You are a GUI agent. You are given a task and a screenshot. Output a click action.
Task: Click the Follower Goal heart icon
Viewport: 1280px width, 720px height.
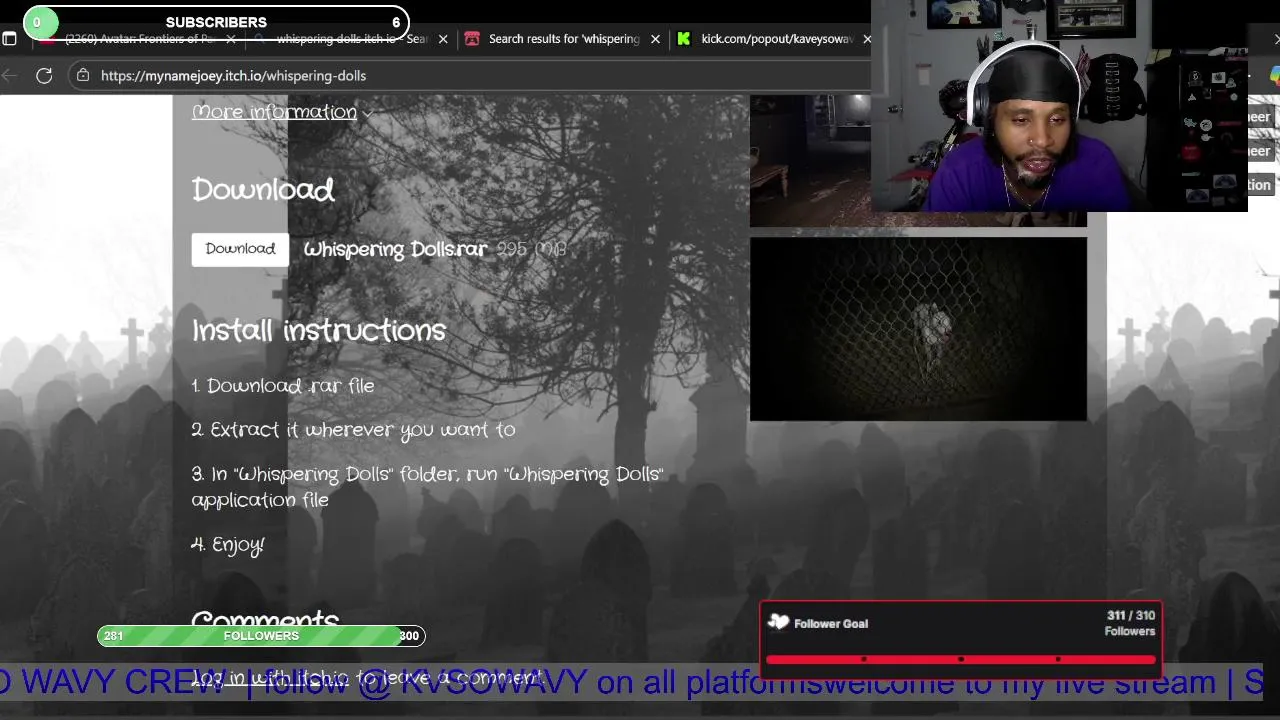point(778,623)
